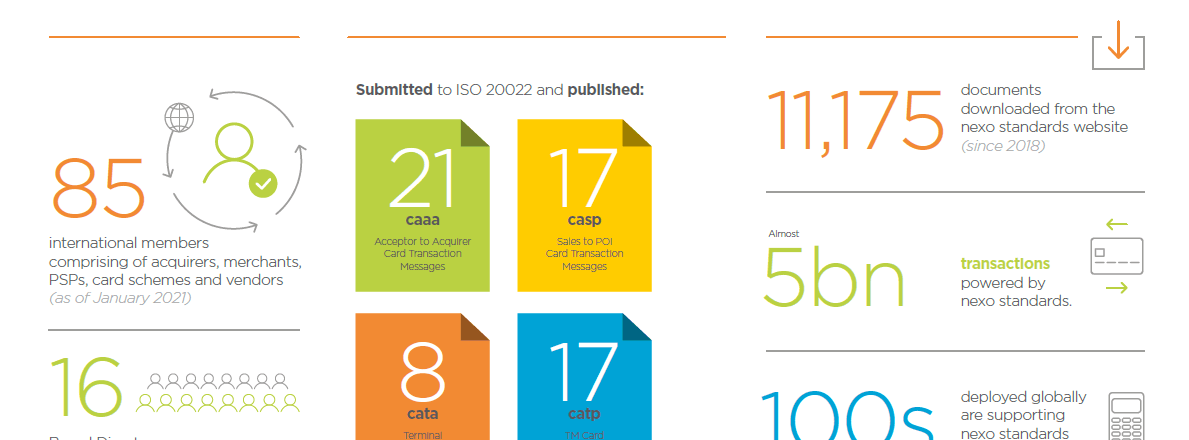Click 'Sales to POI Card Transaction Messages' text

(585, 254)
